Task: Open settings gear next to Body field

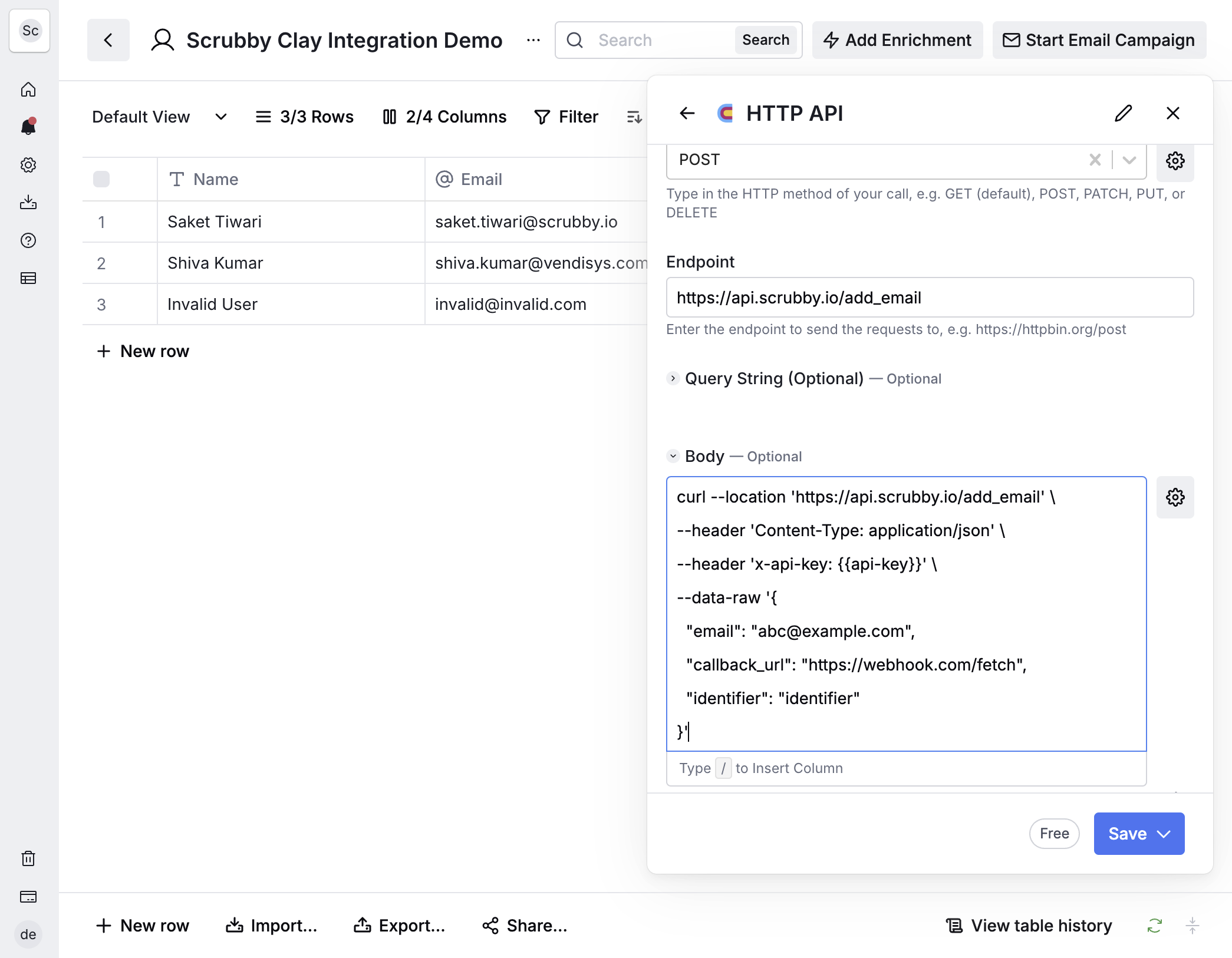Action: [x=1175, y=497]
